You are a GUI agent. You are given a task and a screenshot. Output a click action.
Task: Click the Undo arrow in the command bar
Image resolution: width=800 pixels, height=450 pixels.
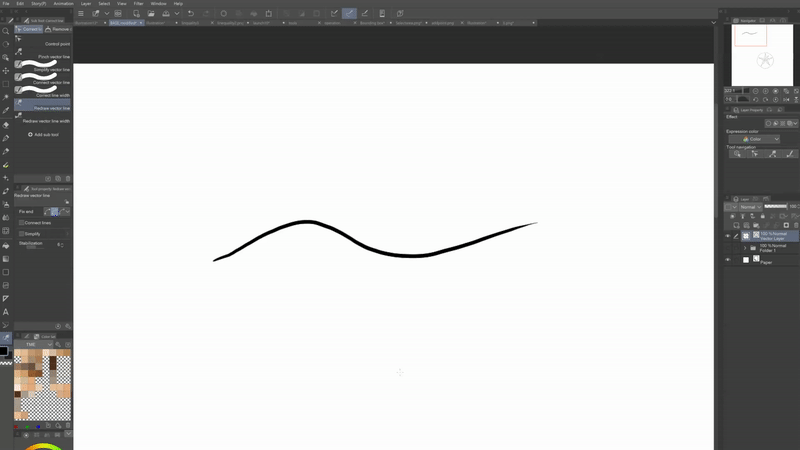point(191,14)
